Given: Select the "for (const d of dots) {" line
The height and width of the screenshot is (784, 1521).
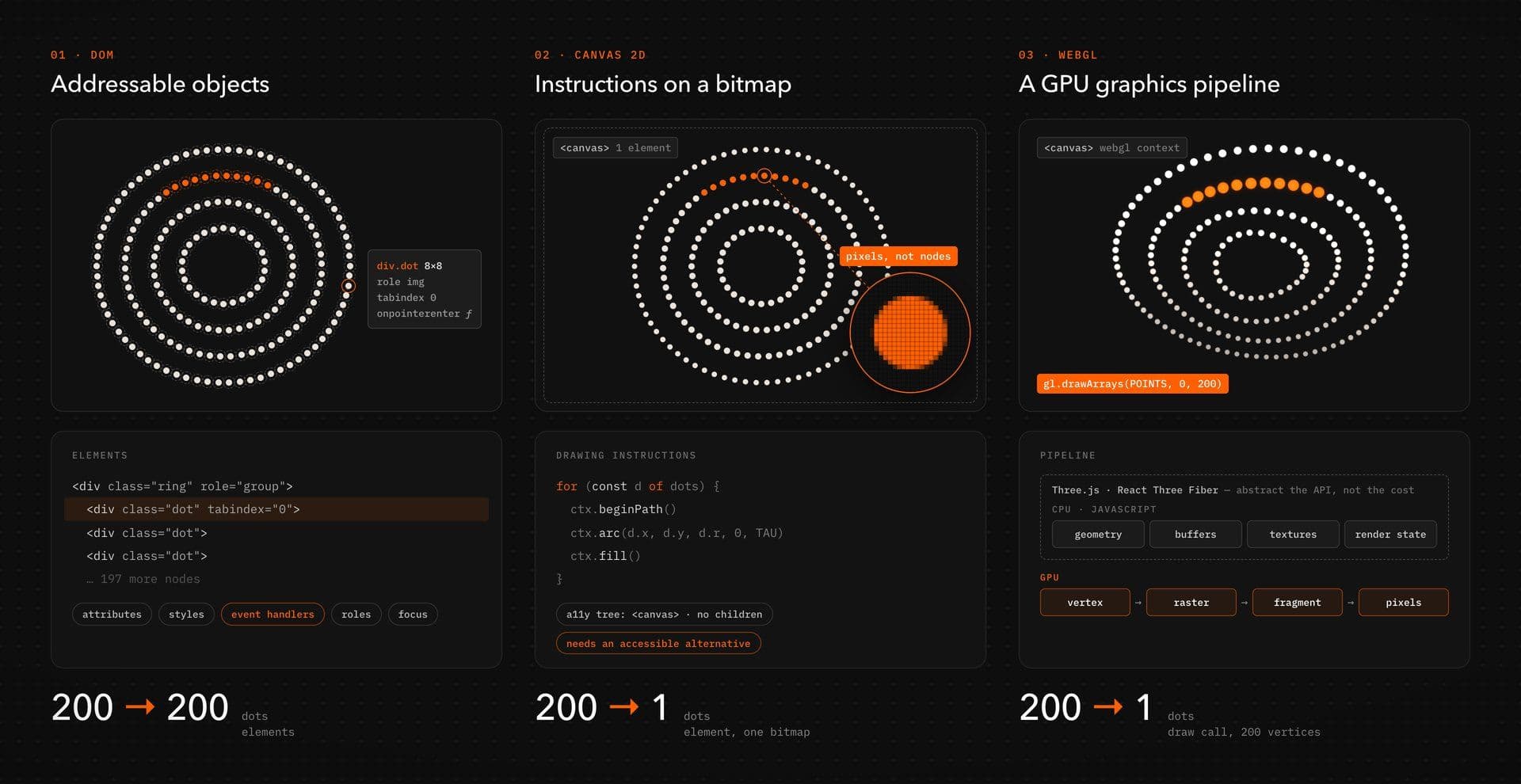Looking at the screenshot, I should point(638,486).
